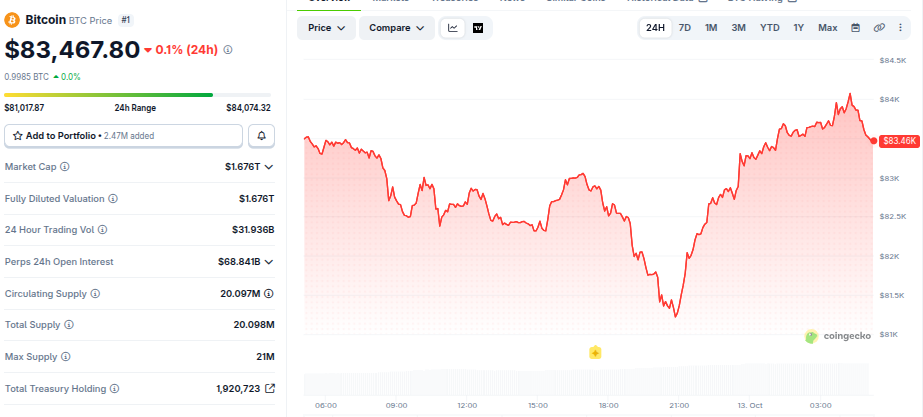Click red endpoint dot on price line

873,141
